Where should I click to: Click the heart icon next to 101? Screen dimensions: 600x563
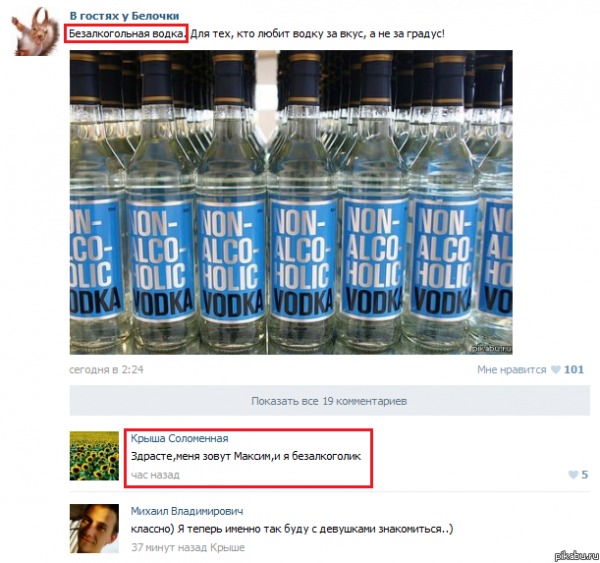pos(556,369)
